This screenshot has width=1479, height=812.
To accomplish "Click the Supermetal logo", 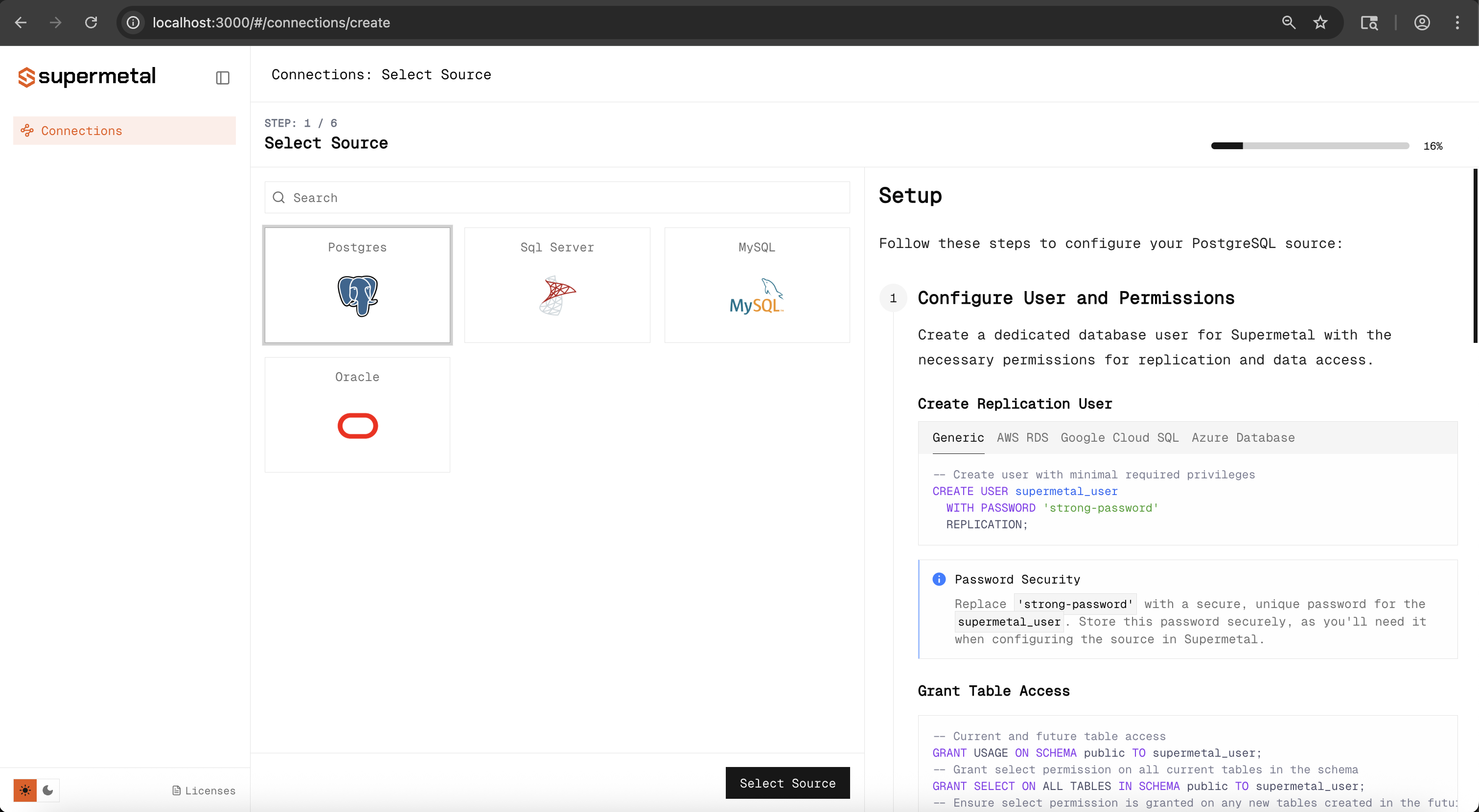I will [x=86, y=76].
